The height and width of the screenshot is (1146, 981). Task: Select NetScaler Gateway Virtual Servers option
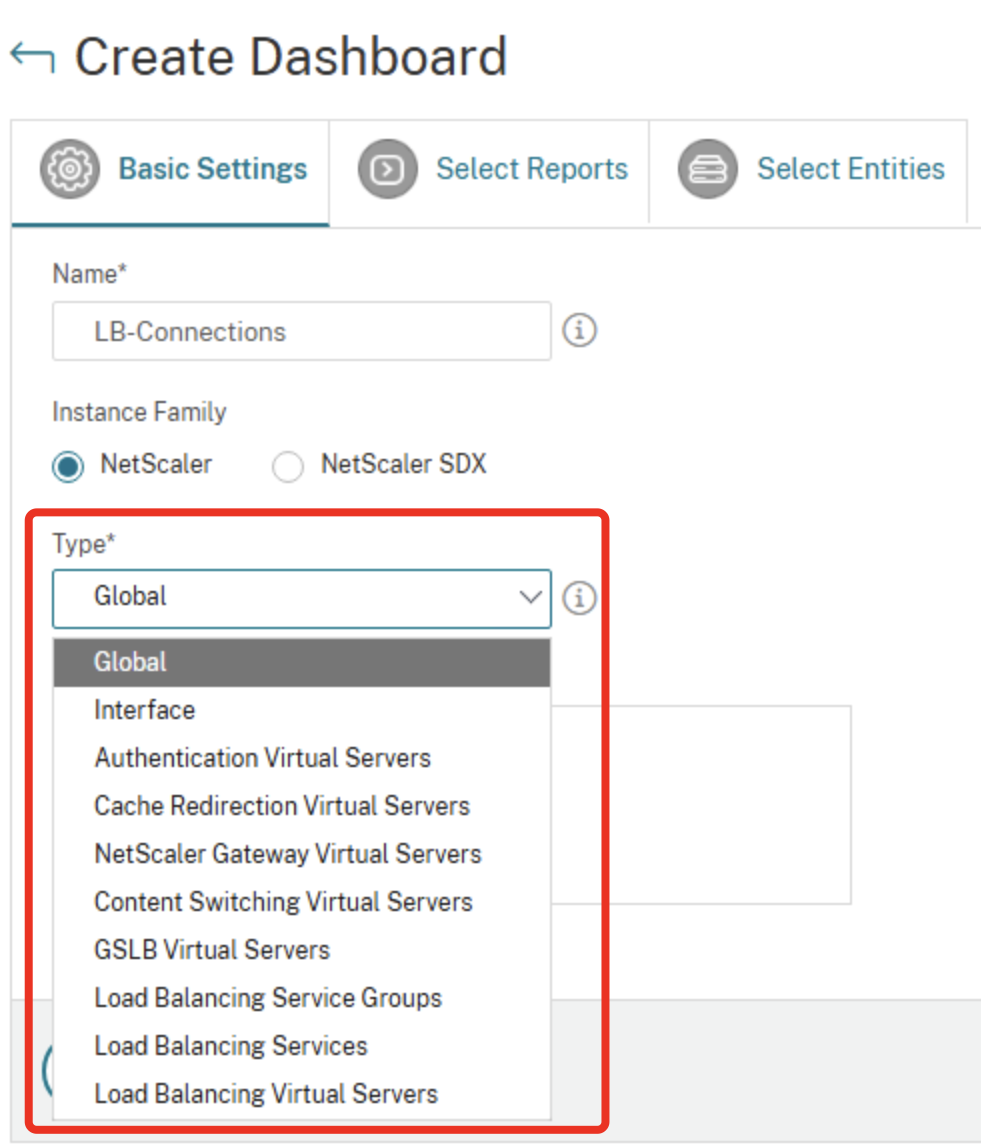click(288, 854)
